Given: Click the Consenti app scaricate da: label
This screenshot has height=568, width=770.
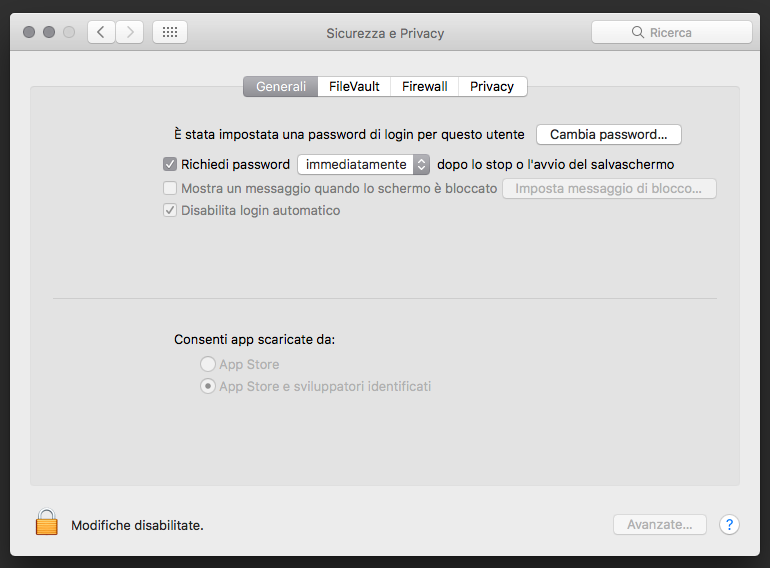Looking at the screenshot, I should click(x=254, y=340).
